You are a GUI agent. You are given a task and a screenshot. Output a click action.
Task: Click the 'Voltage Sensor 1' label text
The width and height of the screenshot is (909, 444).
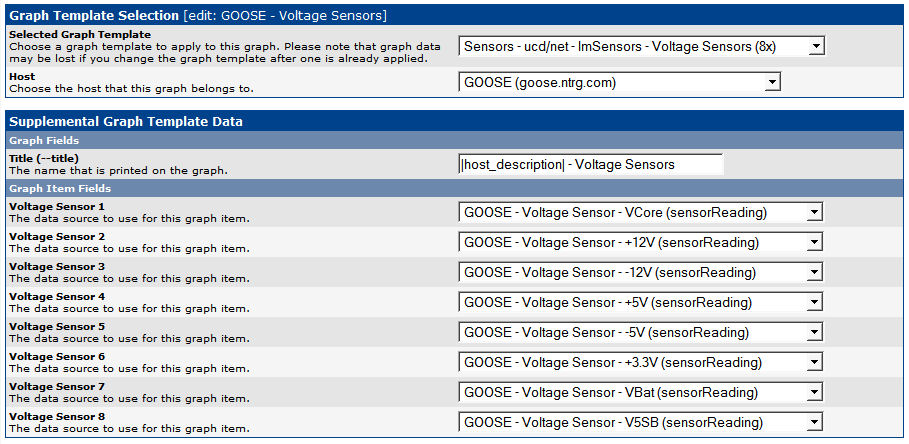point(56,206)
